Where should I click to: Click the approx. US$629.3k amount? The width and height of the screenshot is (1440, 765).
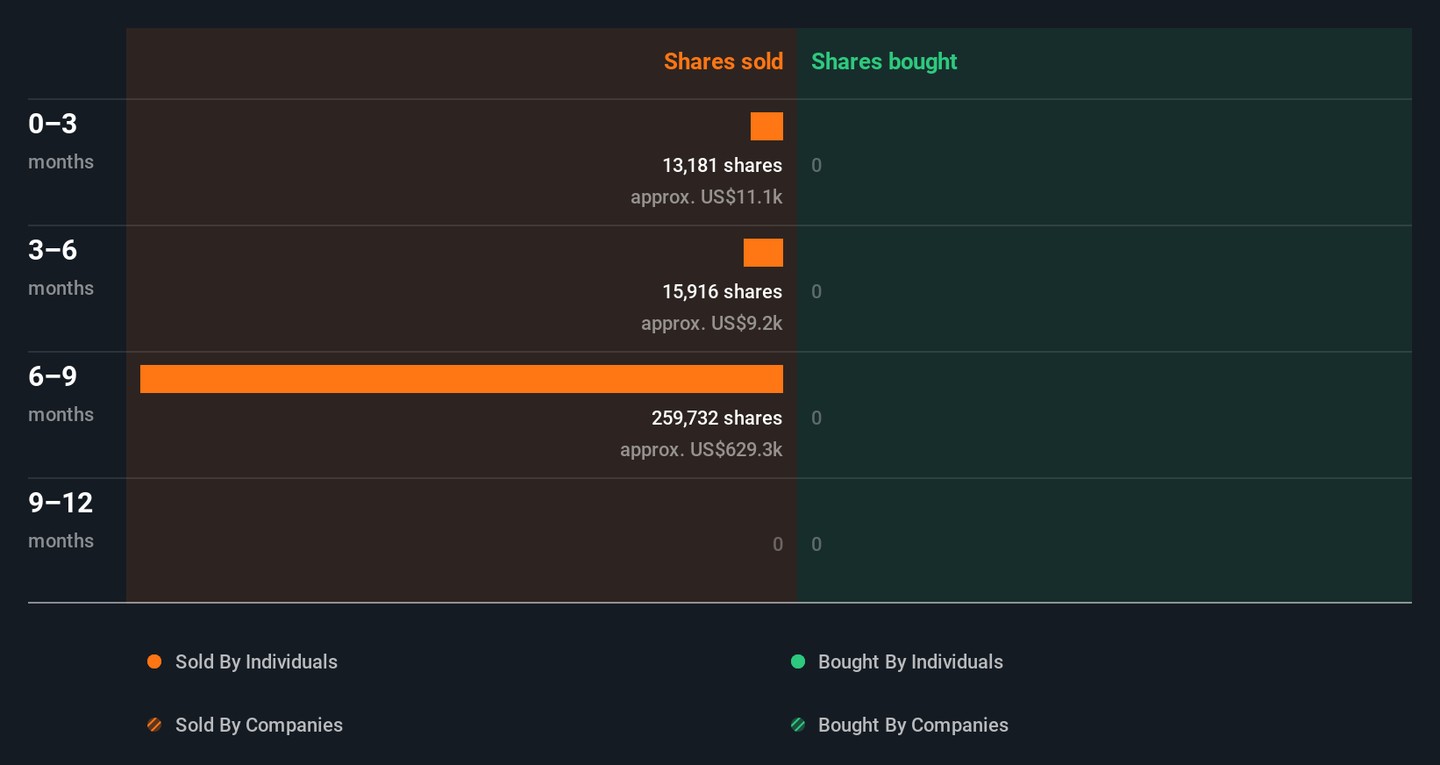click(x=701, y=450)
